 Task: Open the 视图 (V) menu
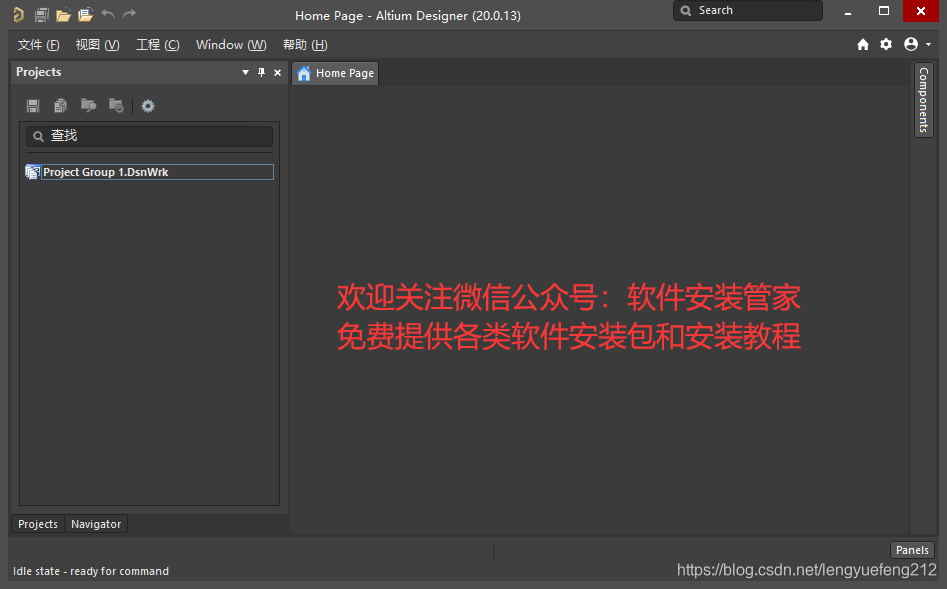pos(97,45)
